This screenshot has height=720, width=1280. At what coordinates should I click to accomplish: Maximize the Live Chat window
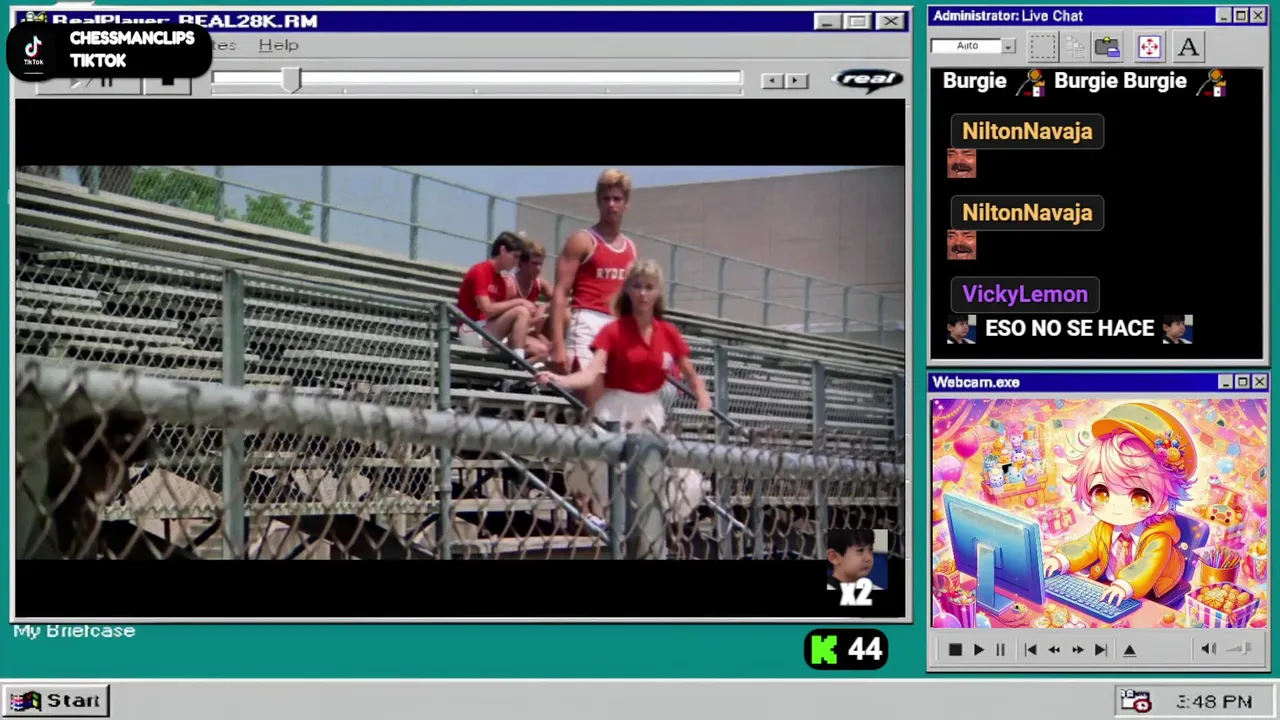pos(1241,16)
